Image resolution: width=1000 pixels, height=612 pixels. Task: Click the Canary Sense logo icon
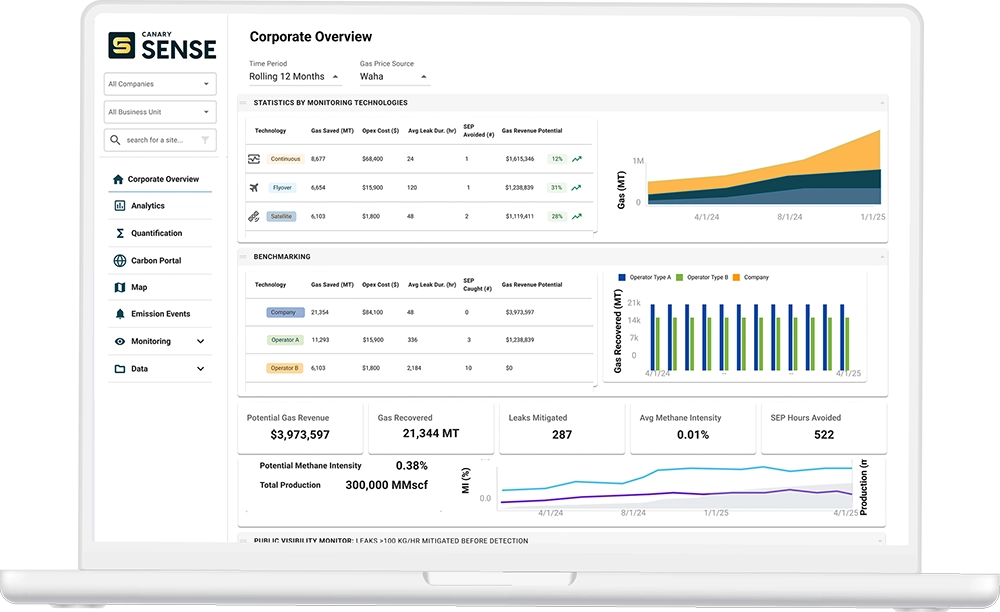[x=121, y=45]
